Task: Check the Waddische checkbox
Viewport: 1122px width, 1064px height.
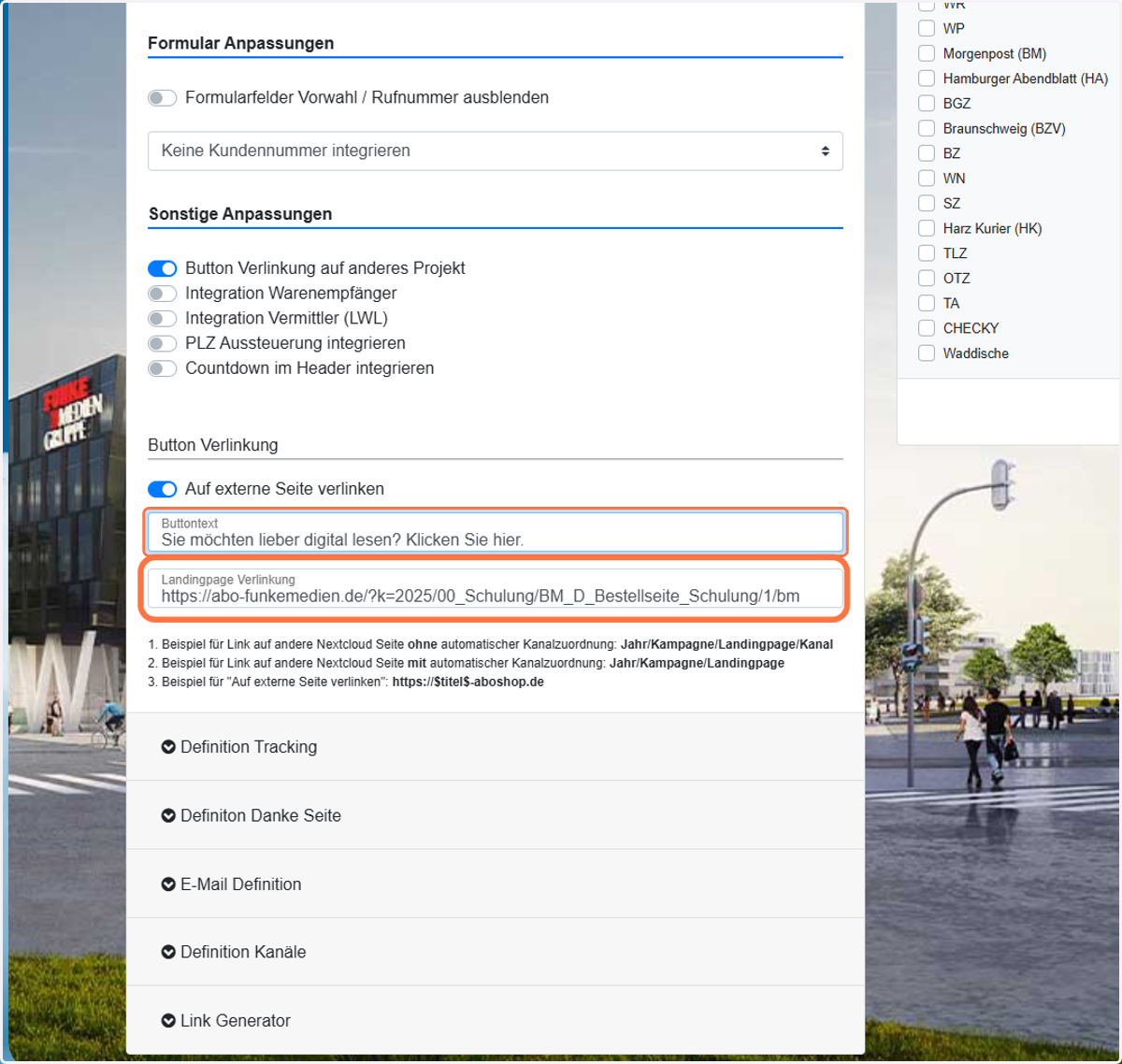Action: [x=927, y=353]
